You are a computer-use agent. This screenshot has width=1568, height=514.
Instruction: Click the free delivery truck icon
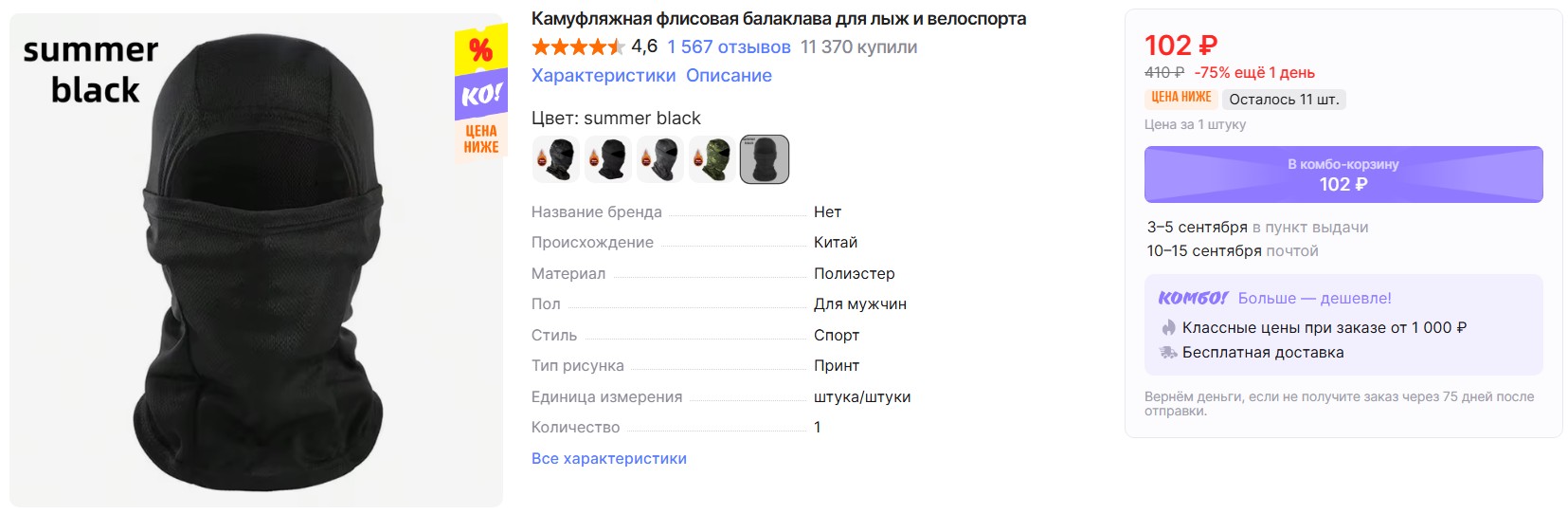point(1168,352)
